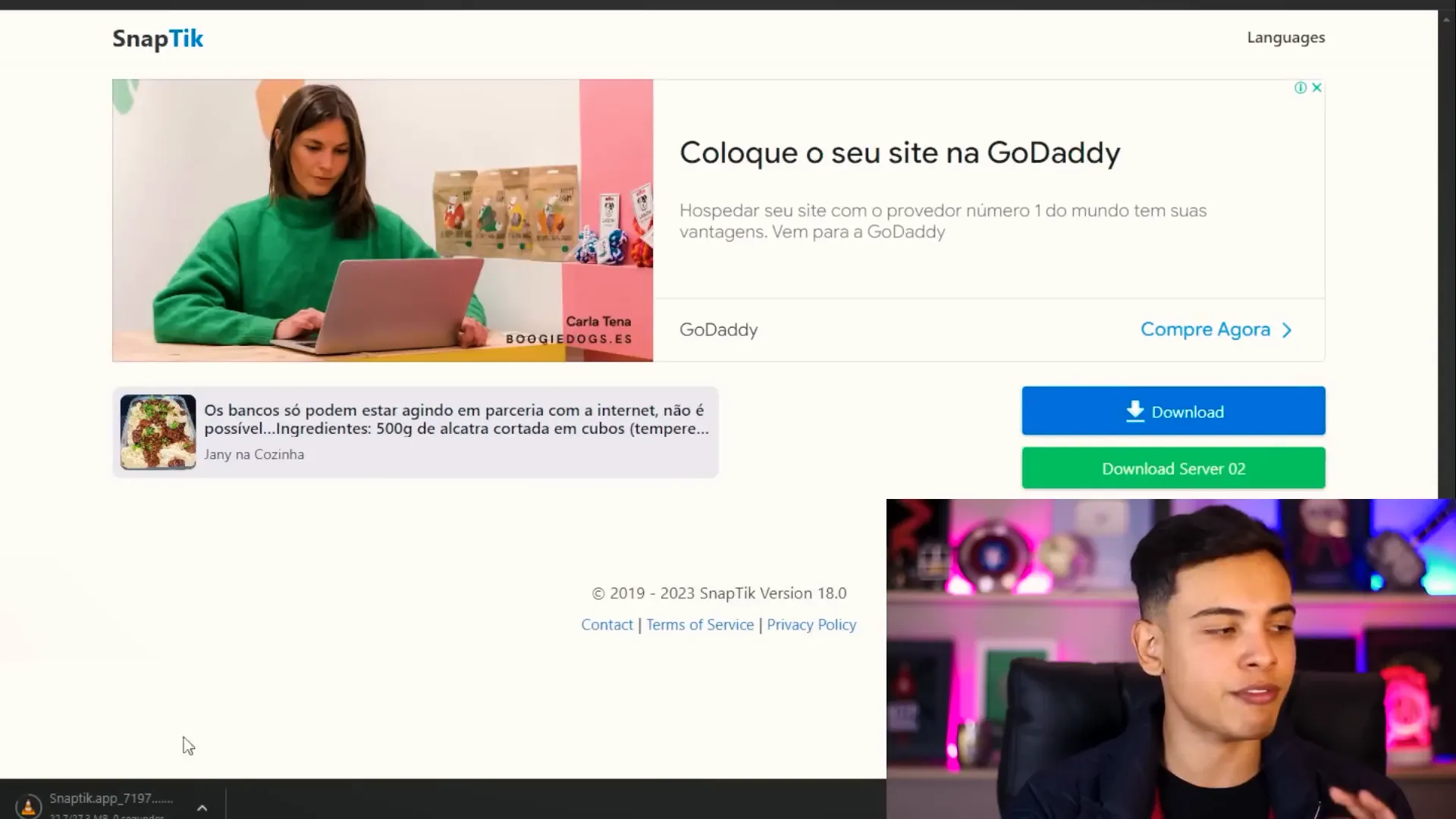Click the chevron arrow beside Compre Agora
This screenshot has width=1456, height=819.
coord(1287,331)
